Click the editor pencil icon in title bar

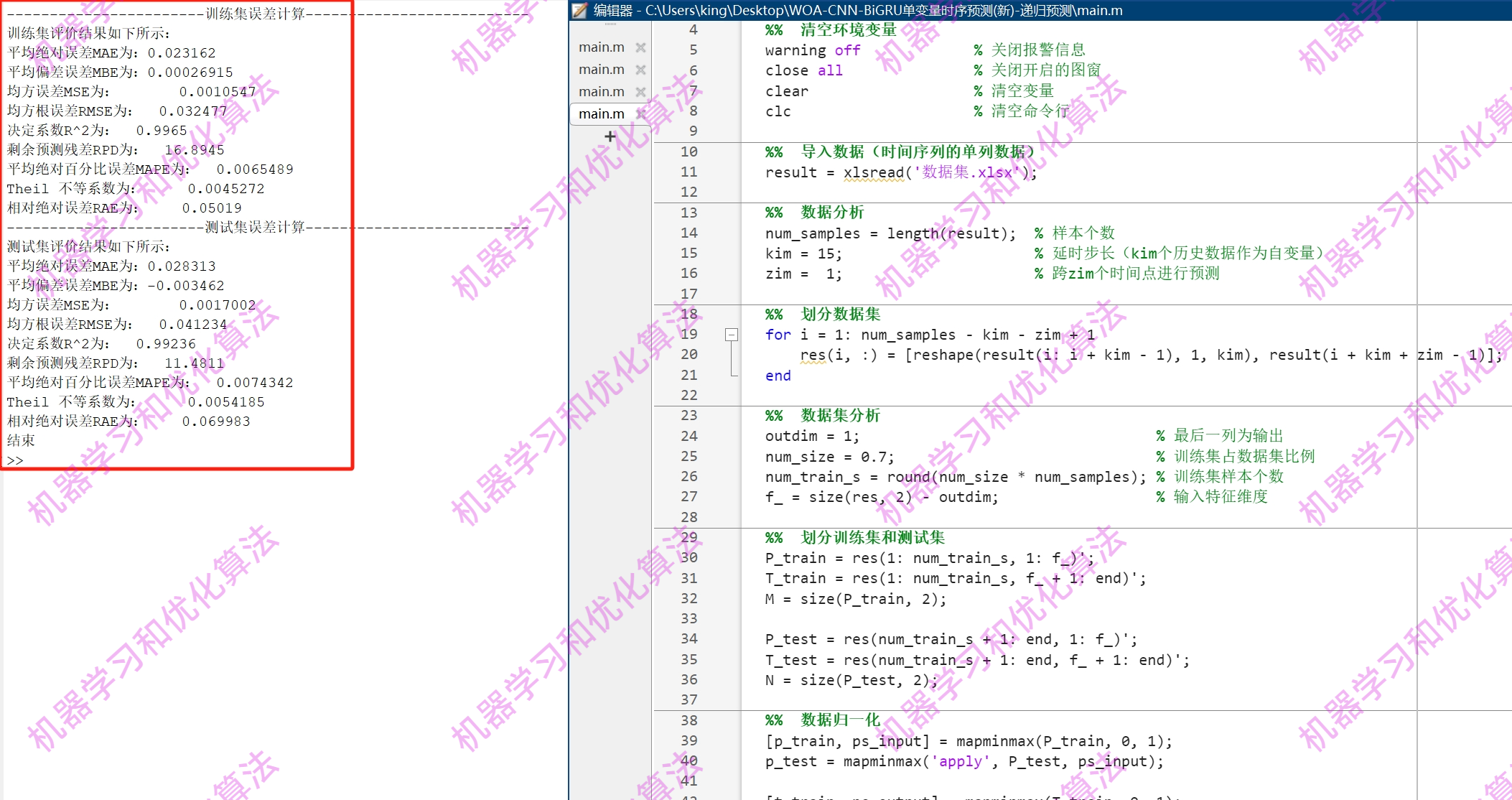579,10
